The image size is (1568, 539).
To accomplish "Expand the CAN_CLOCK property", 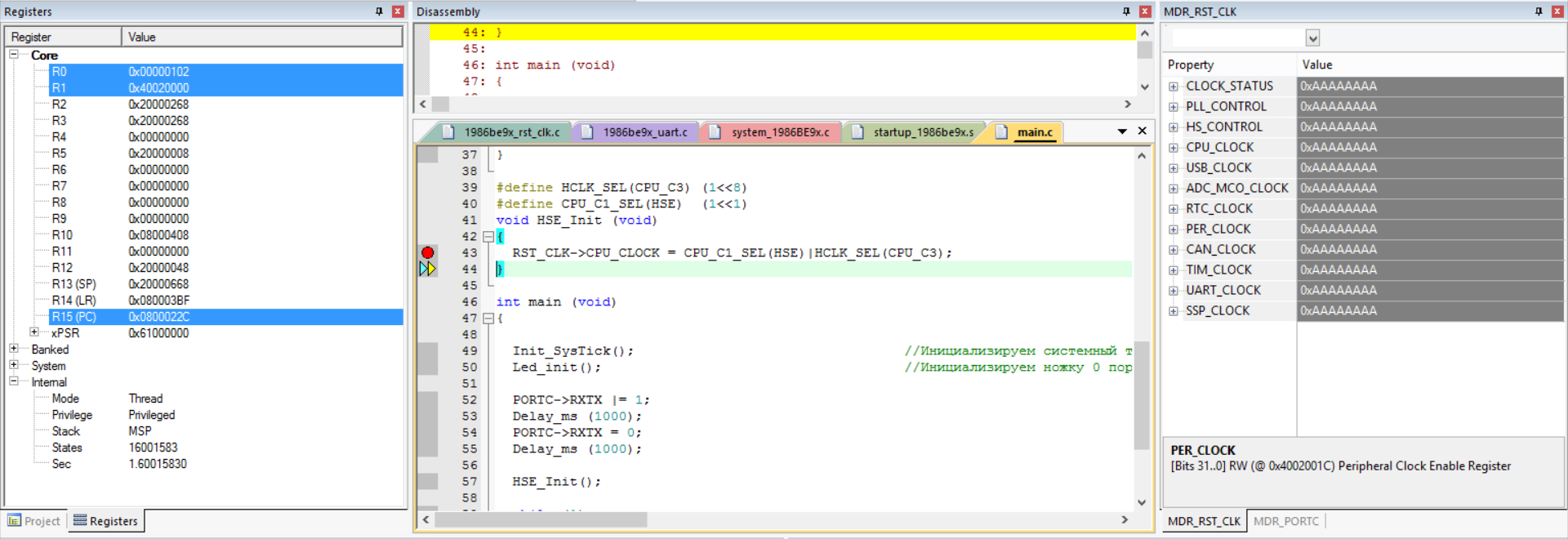I will (x=1174, y=250).
